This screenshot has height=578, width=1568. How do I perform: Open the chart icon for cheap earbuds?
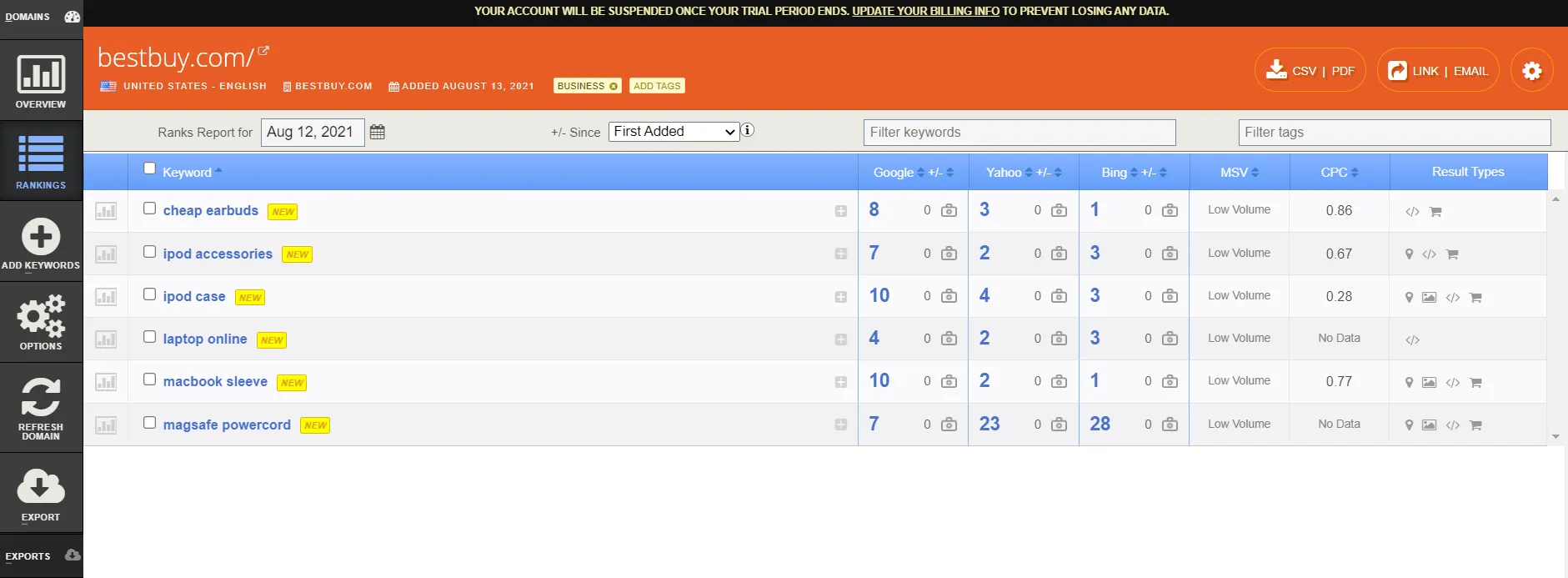point(106,211)
